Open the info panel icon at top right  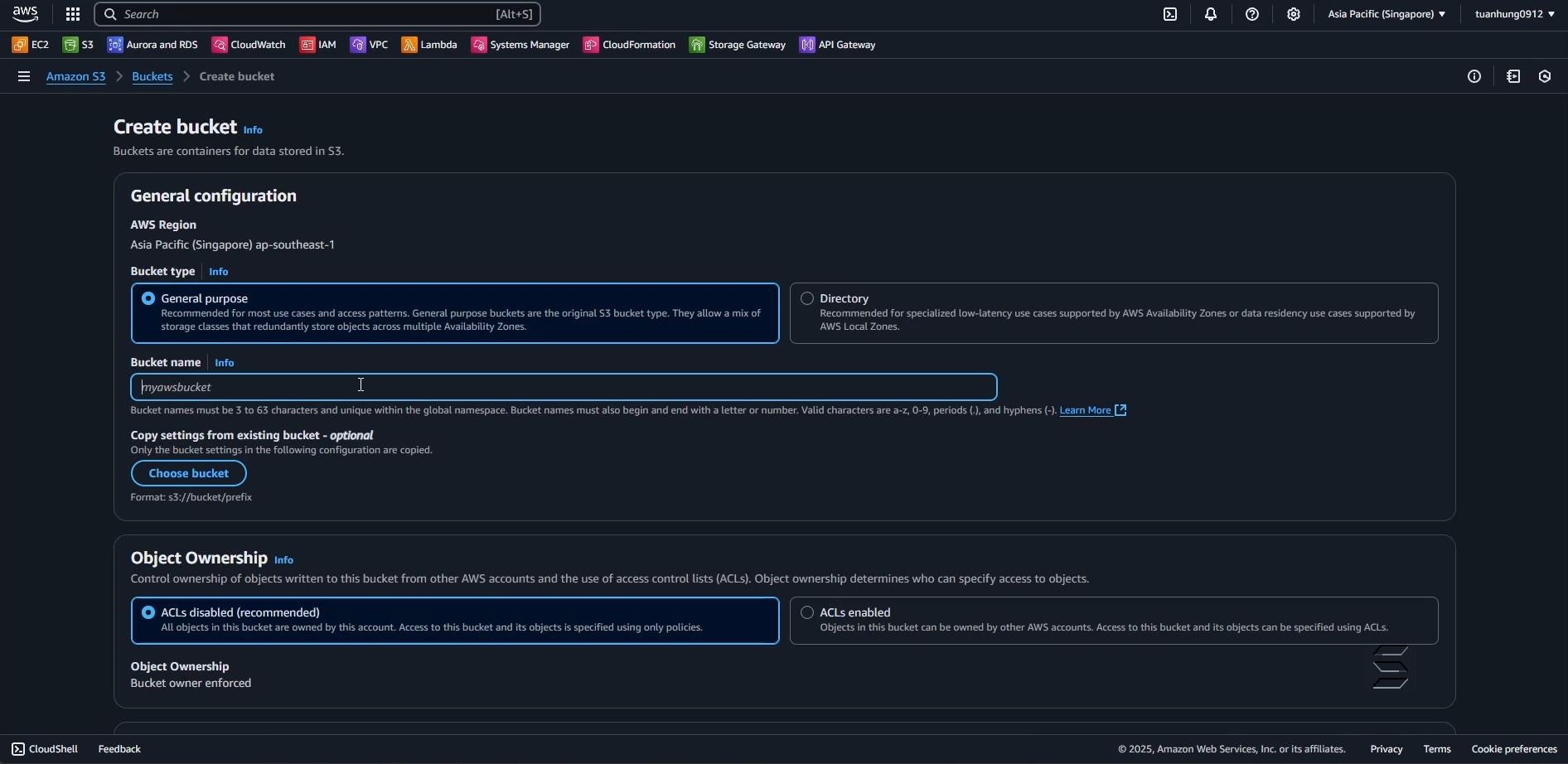point(1475,76)
